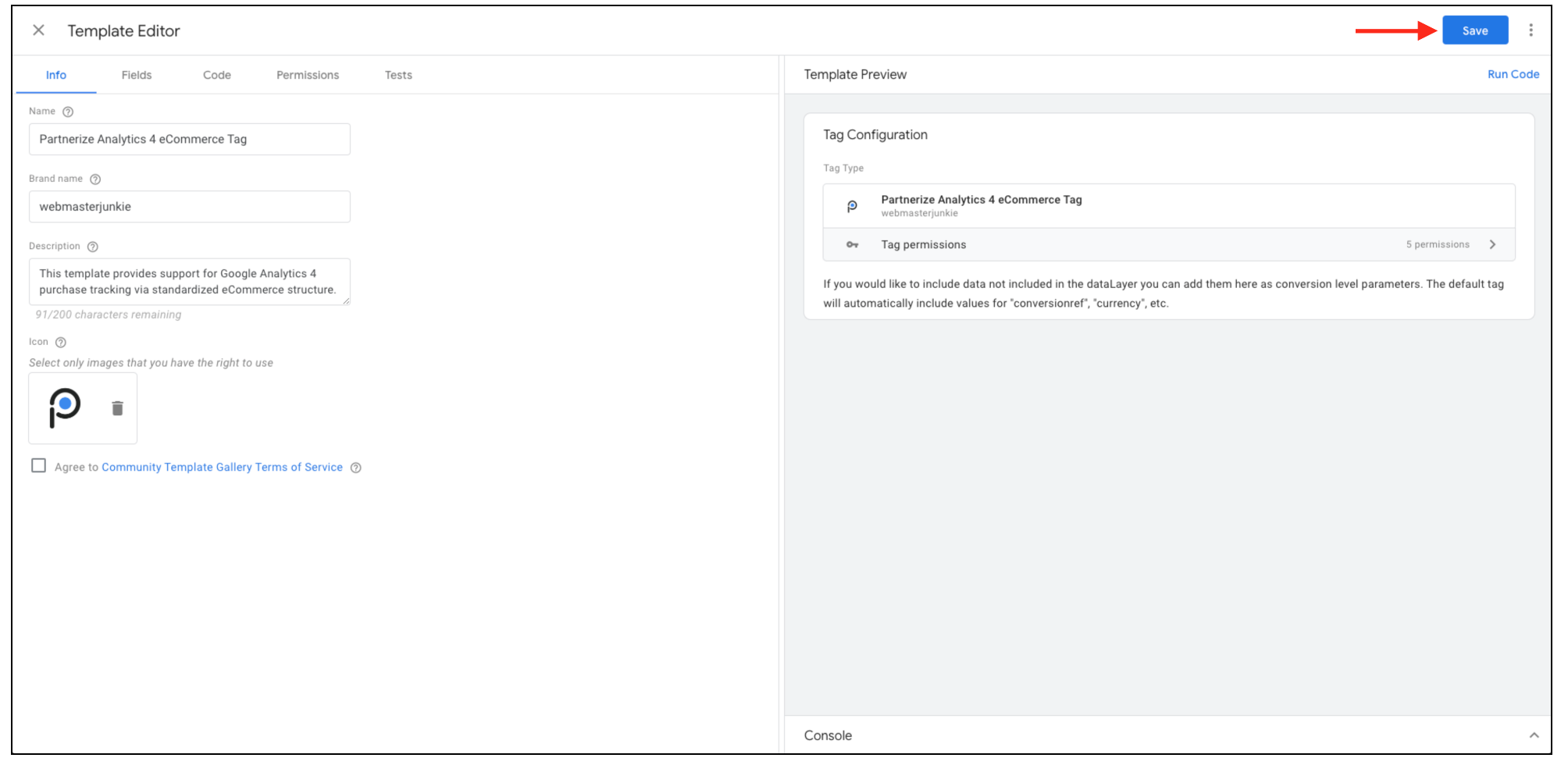Expand the Tag permissions chevron arrow

tap(1492, 244)
